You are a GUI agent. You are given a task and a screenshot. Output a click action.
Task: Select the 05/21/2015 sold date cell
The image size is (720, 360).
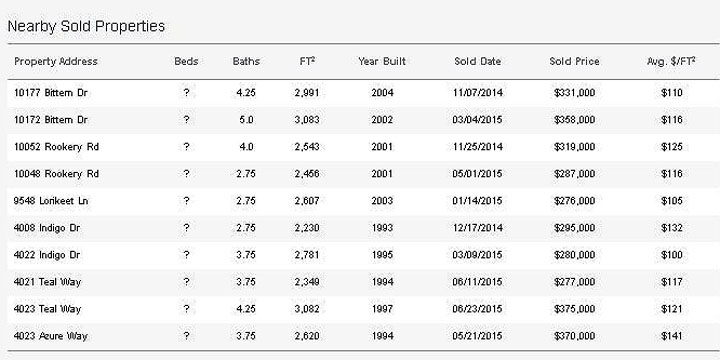478,336
